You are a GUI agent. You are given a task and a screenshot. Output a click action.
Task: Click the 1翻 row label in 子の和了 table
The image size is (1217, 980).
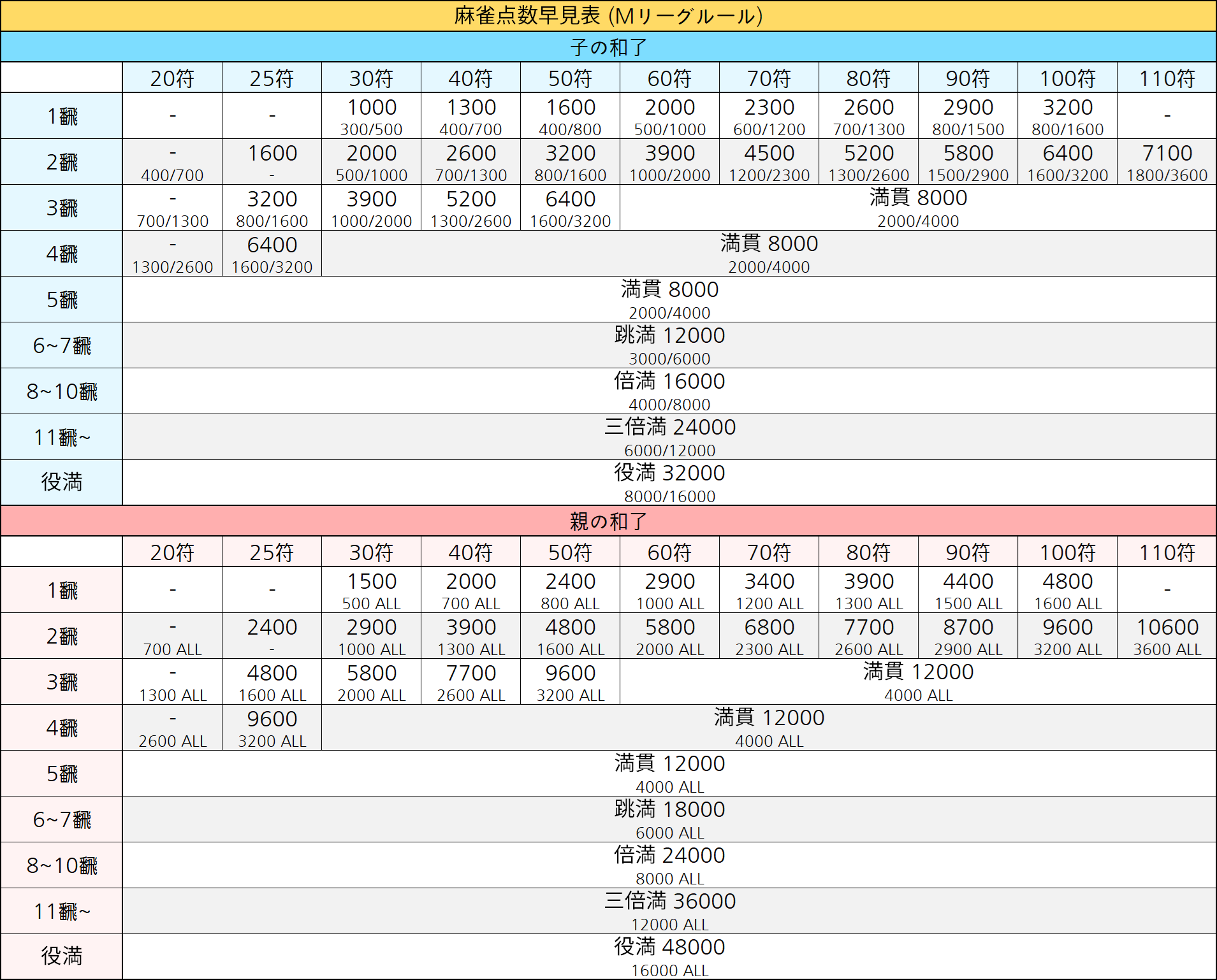point(62,116)
